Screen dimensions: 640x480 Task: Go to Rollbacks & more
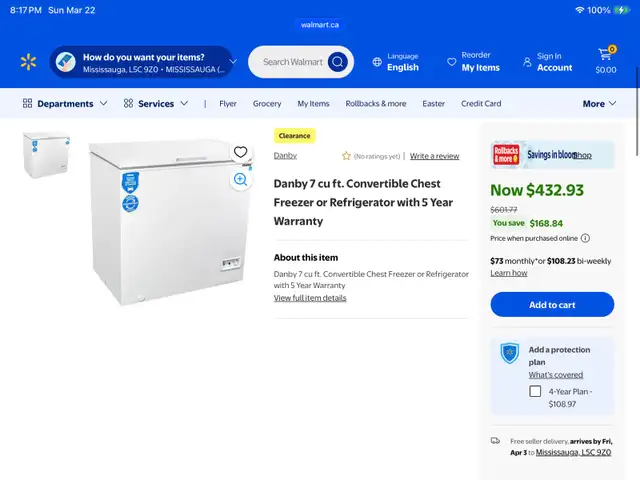[376, 103]
